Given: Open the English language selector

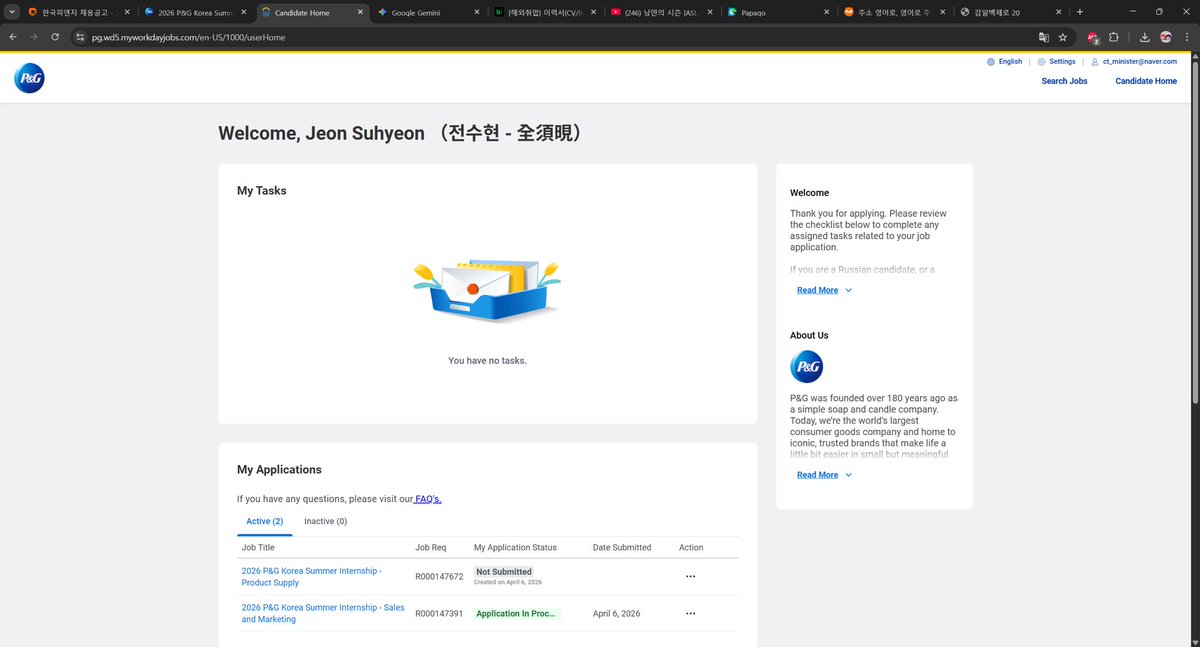Looking at the screenshot, I should pos(1005,62).
